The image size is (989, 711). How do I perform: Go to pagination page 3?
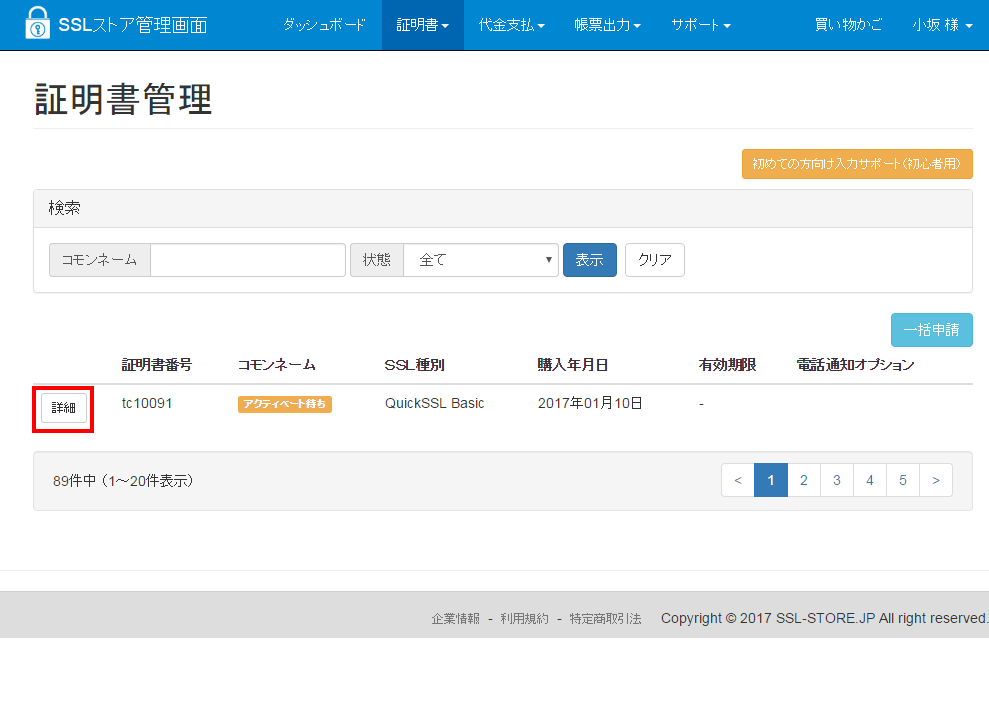point(837,480)
